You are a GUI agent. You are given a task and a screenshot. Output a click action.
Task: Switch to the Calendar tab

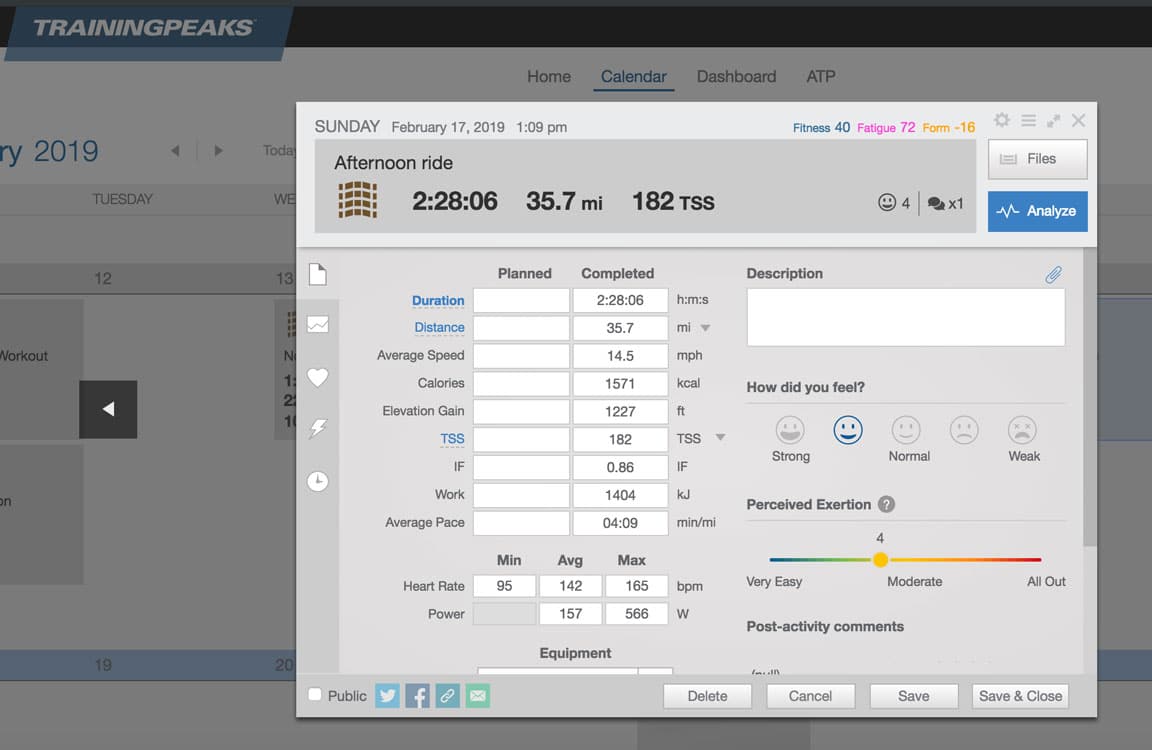[x=633, y=76]
